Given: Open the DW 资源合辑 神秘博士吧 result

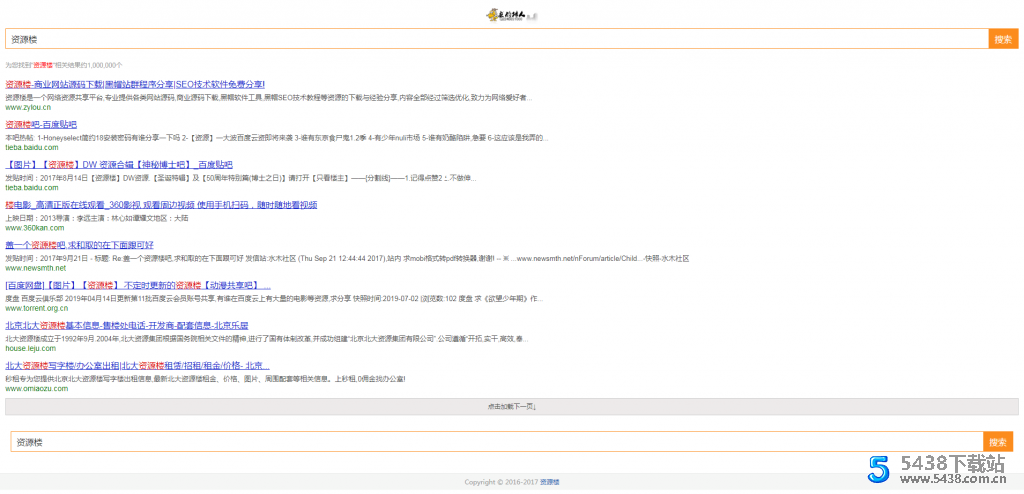Looking at the screenshot, I should 119,165.
